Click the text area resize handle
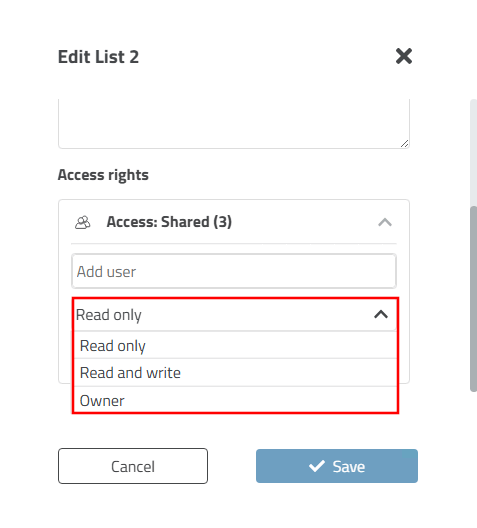The image size is (477, 528). [404, 144]
